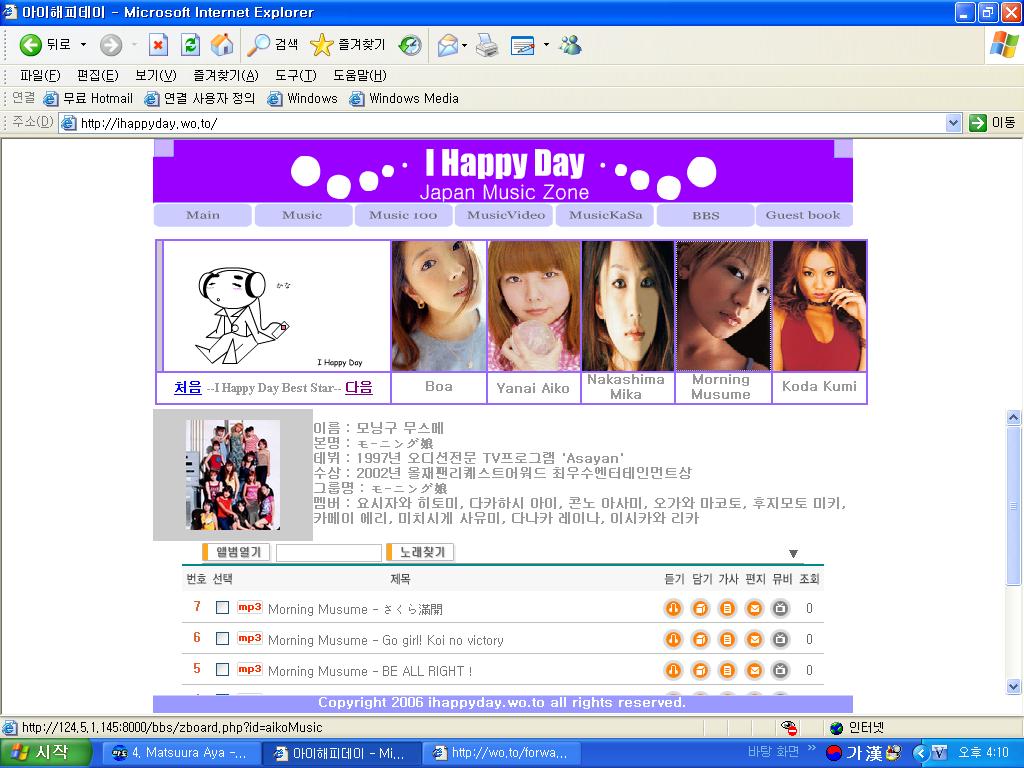Click the mail icon for song 7
The image size is (1024, 768).
[755, 608]
